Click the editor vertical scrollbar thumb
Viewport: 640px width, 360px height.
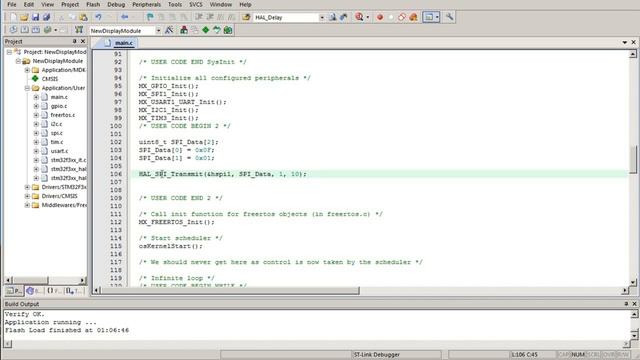tap(633, 159)
